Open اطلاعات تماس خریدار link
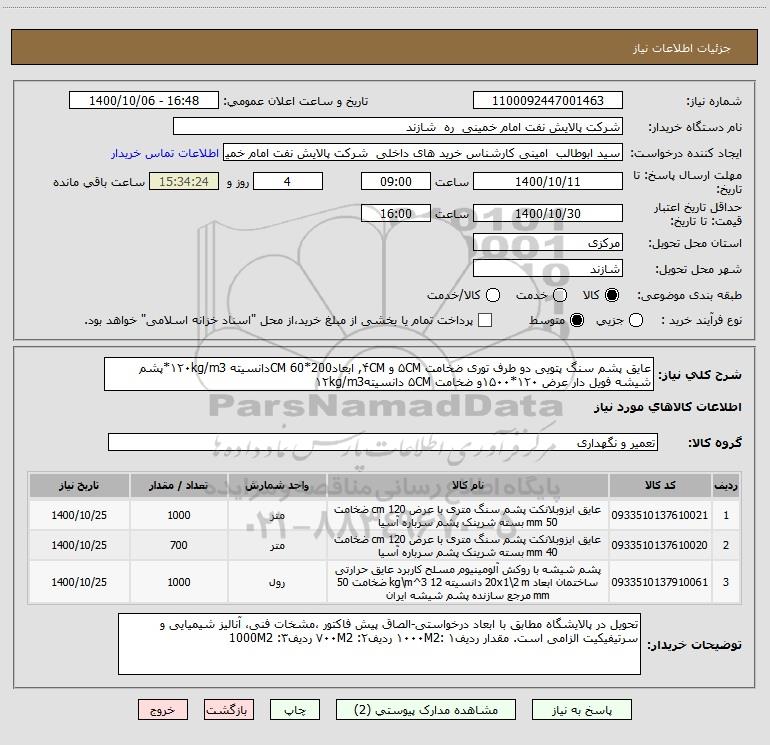Screen dimensions: 770x745 pos(165,153)
